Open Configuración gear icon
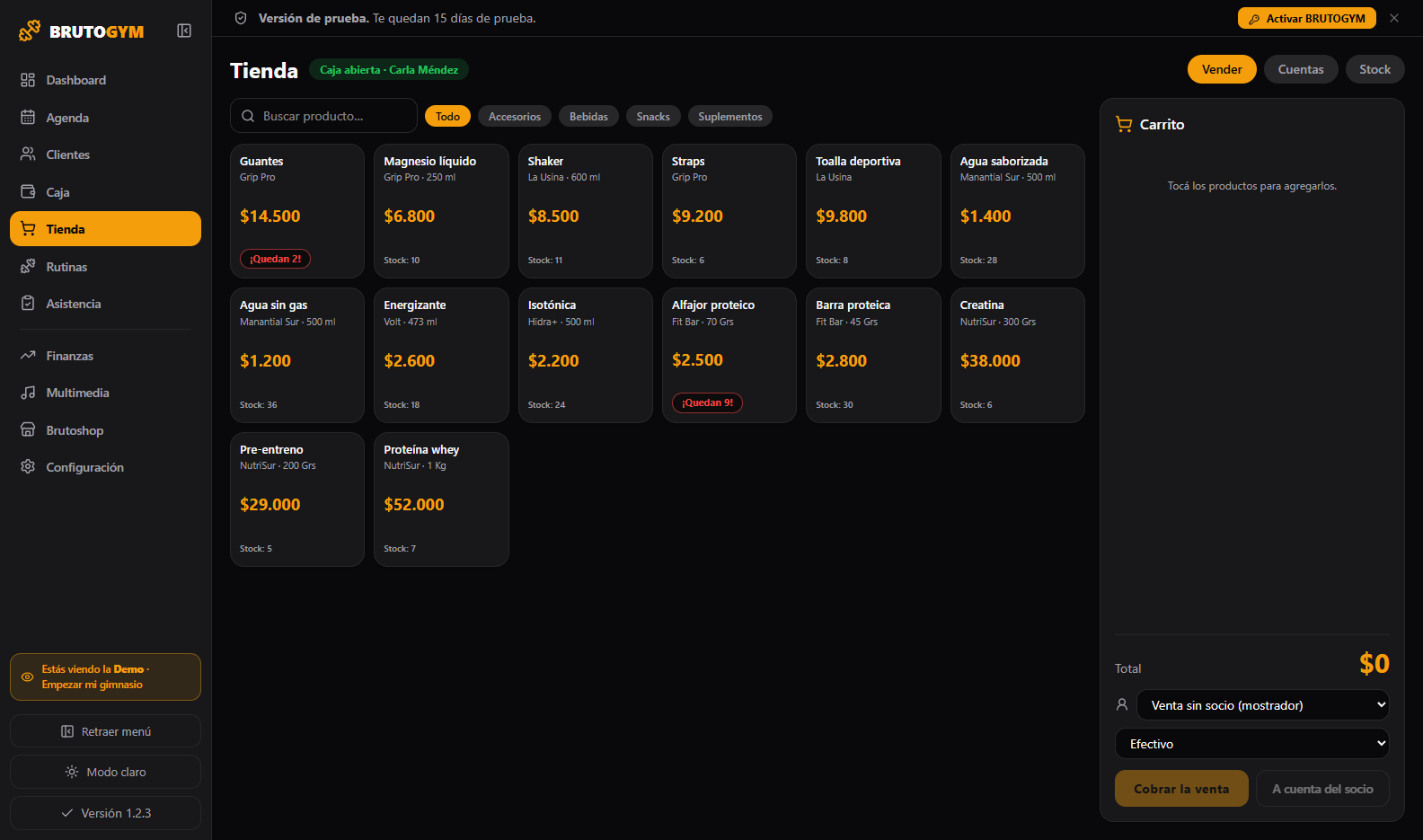The image size is (1423, 840). (28, 467)
